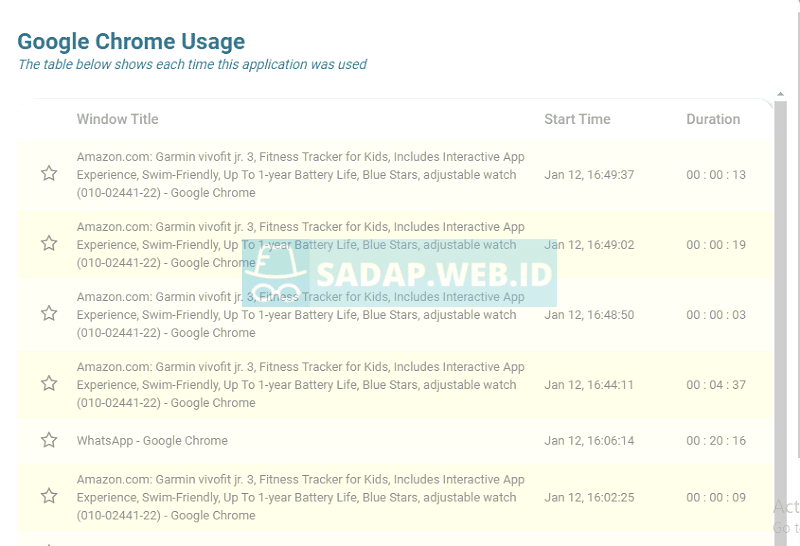
Task: Click the Jan 12, 16:49:02 start time
Action: [589, 244]
